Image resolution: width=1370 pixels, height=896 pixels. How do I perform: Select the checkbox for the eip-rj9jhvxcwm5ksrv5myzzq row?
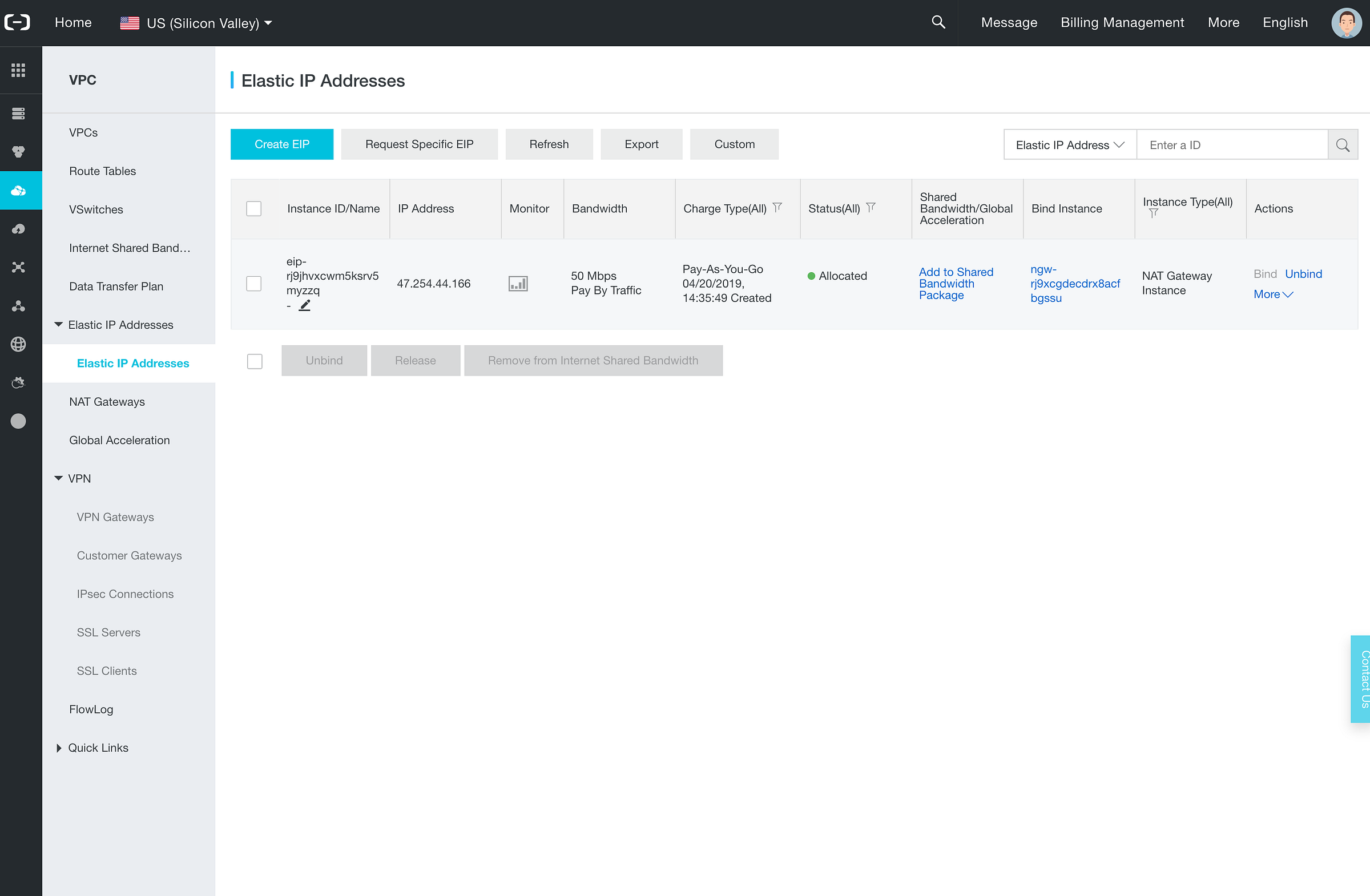[x=254, y=284]
